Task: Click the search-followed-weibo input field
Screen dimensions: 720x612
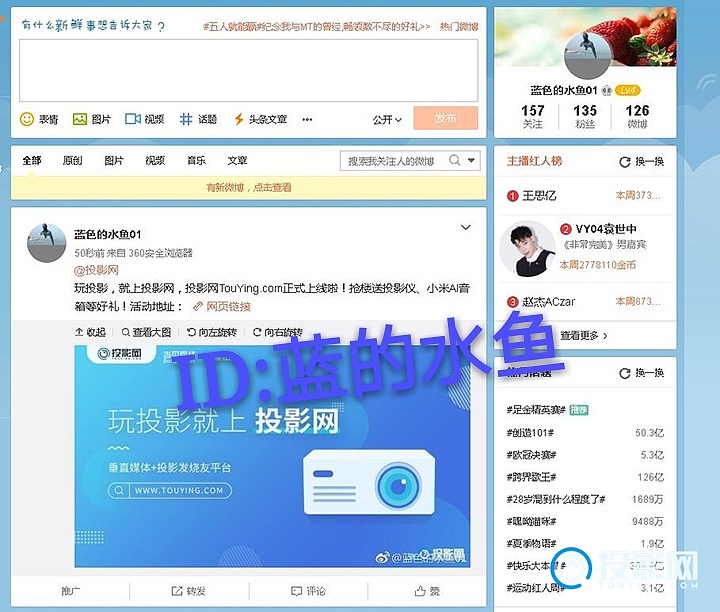Action: tap(392, 161)
